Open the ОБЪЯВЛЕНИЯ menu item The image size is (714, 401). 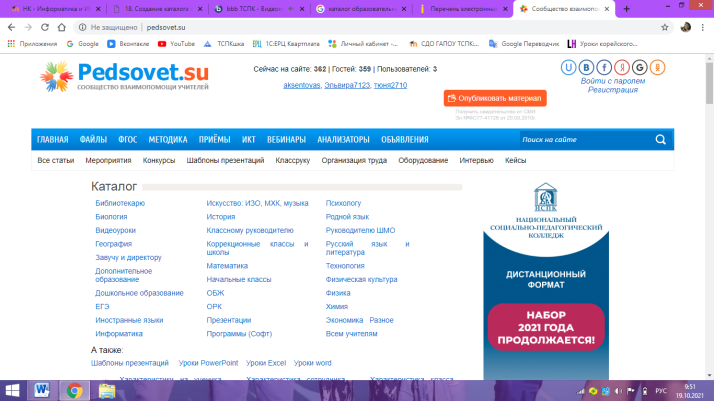pos(404,140)
